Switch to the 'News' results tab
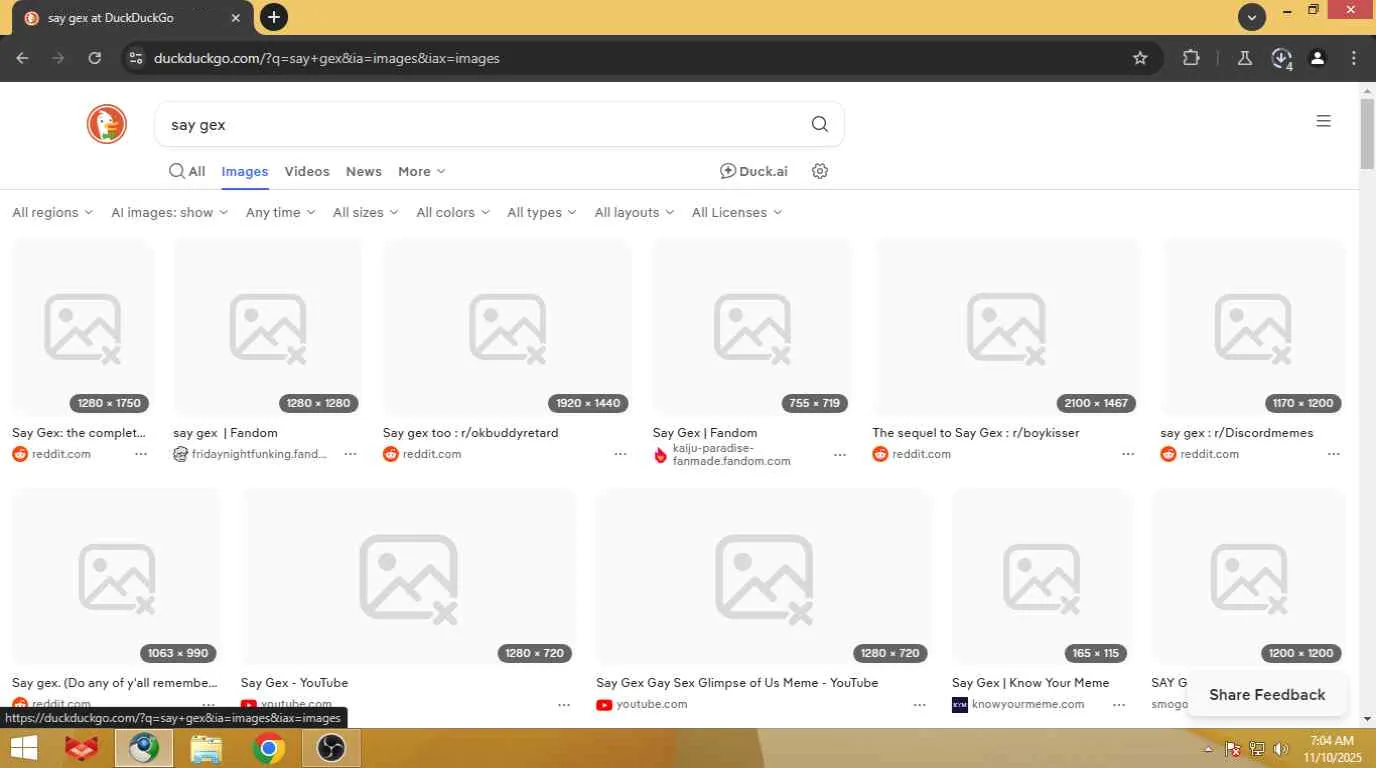1376x768 pixels. (364, 171)
